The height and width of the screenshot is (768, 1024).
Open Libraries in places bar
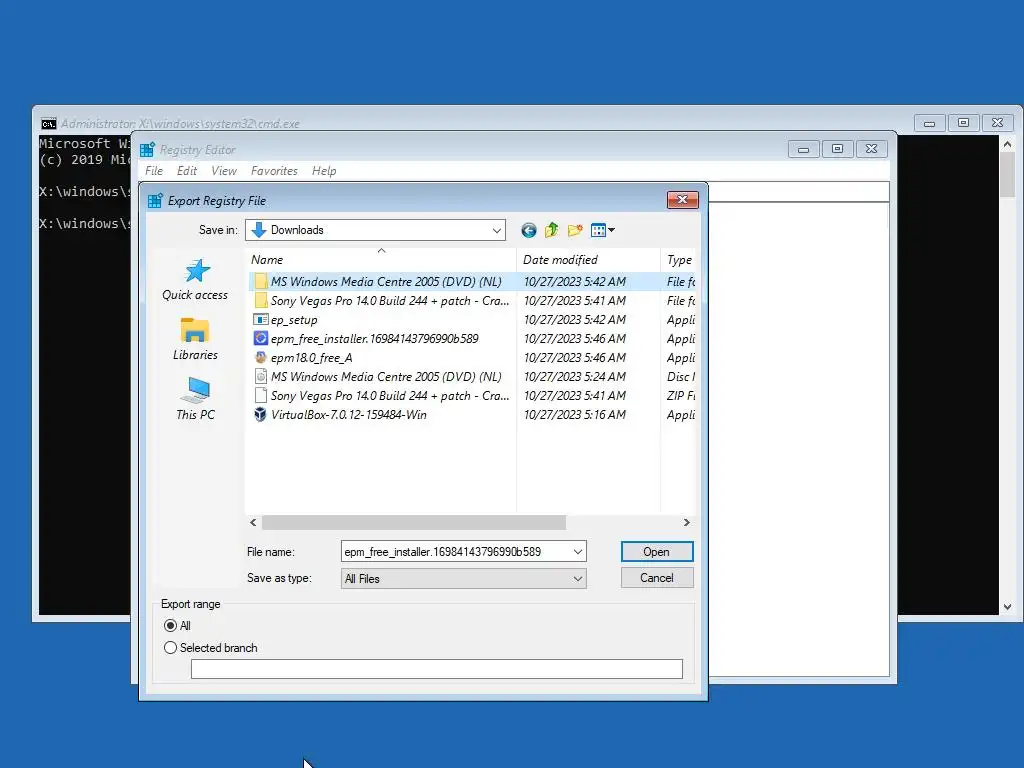pos(195,339)
